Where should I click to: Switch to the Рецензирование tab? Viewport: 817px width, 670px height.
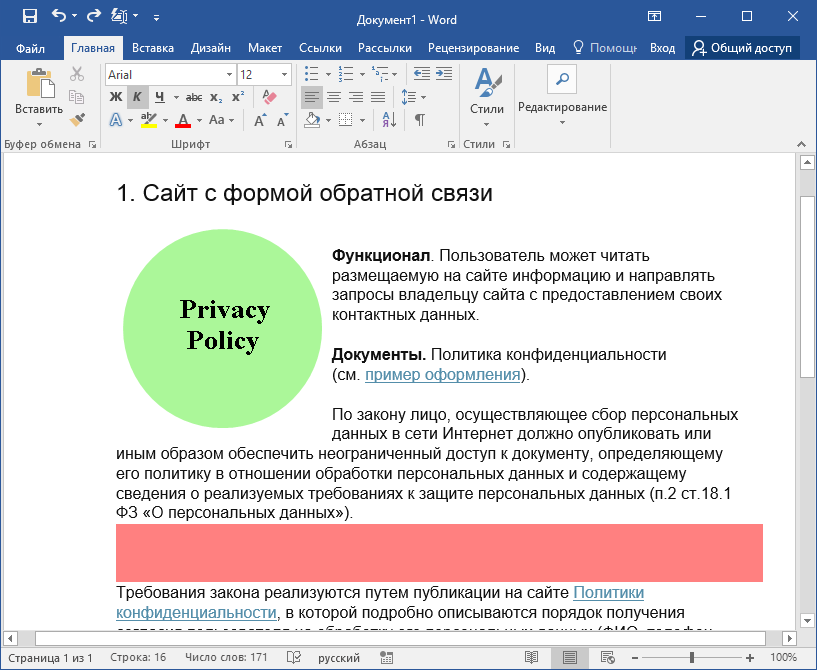(474, 48)
